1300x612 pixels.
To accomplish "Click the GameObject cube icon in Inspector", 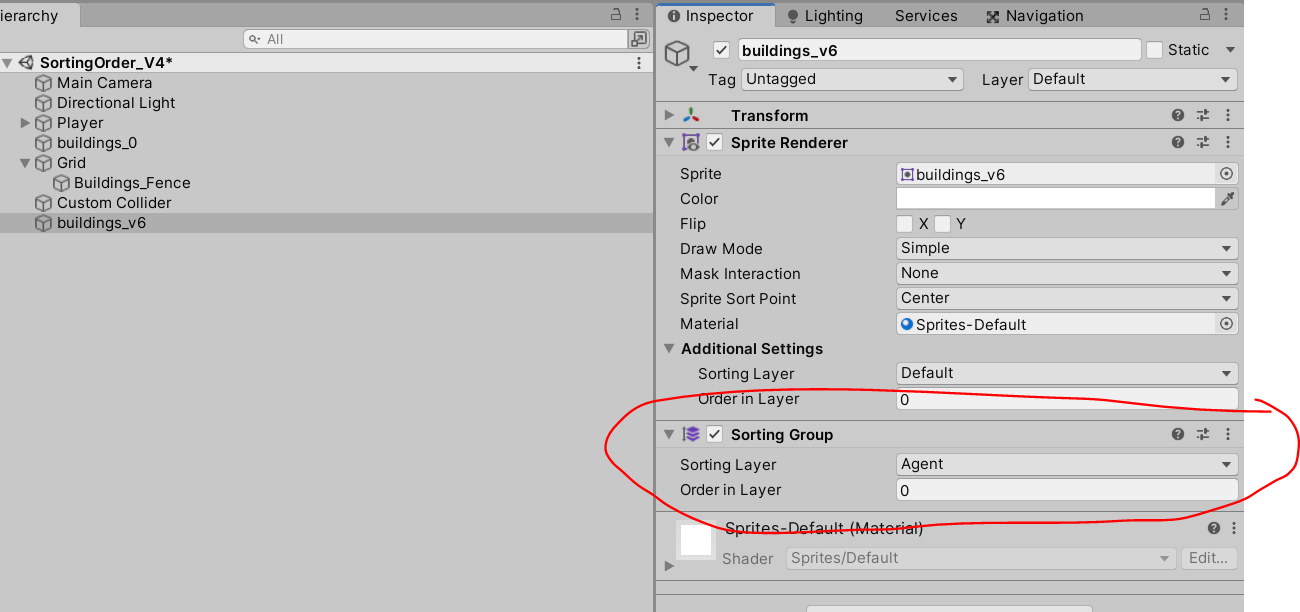I will click(679, 52).
